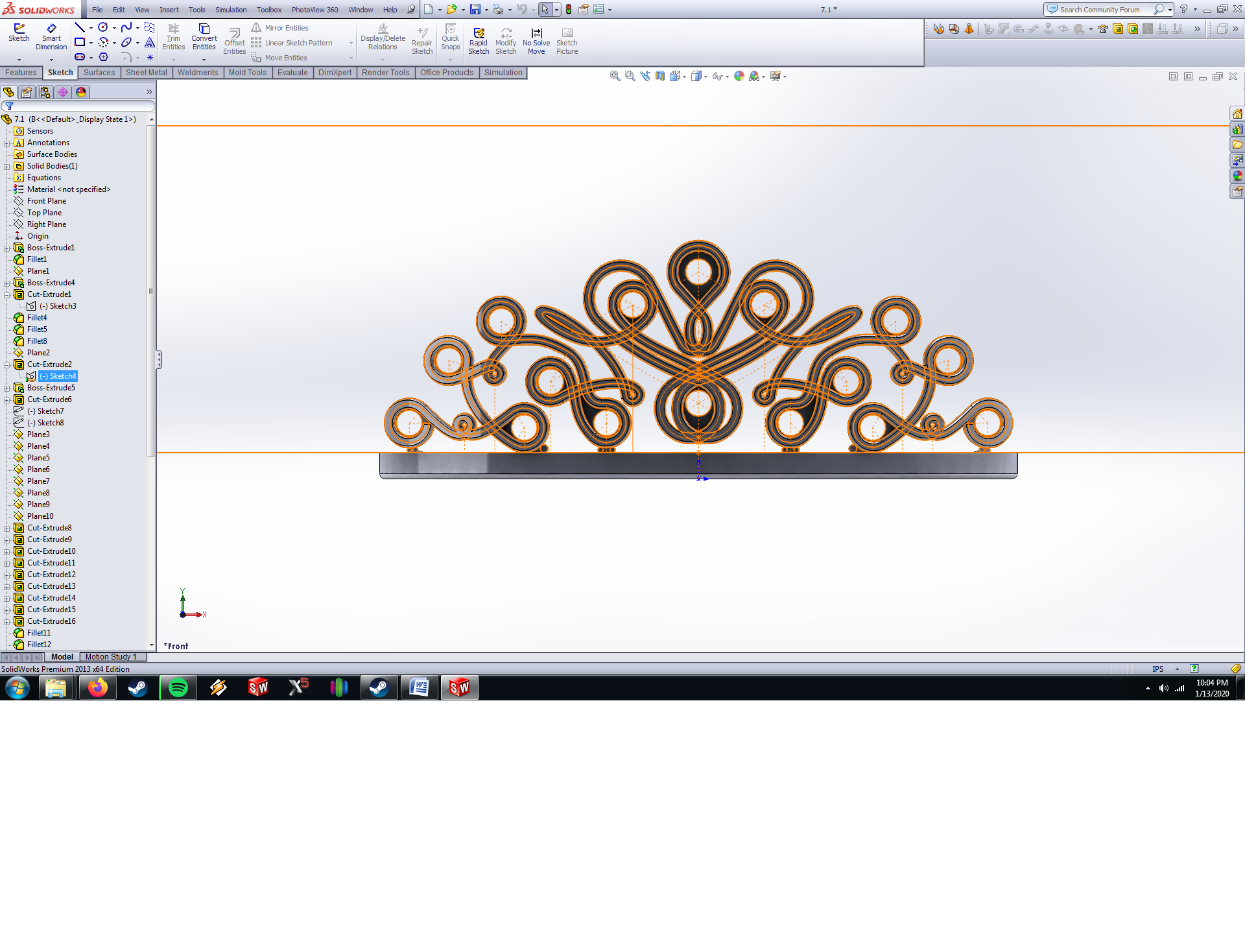Screen dimensions: 1245x952
Task: Click the Zoom to Fit icon
Action: point(615,76)
